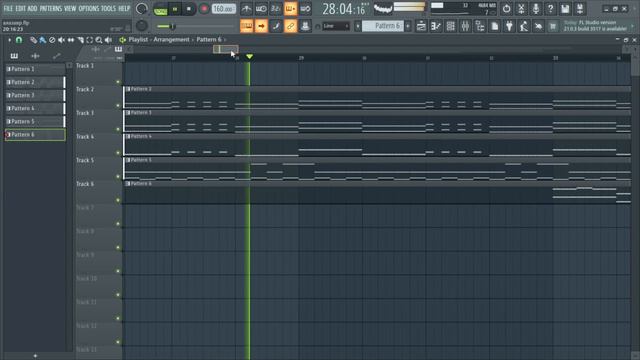The image size is (640, 360).
Task: Click the orange arrow auto-scroll icon
Action: point(261,26)
